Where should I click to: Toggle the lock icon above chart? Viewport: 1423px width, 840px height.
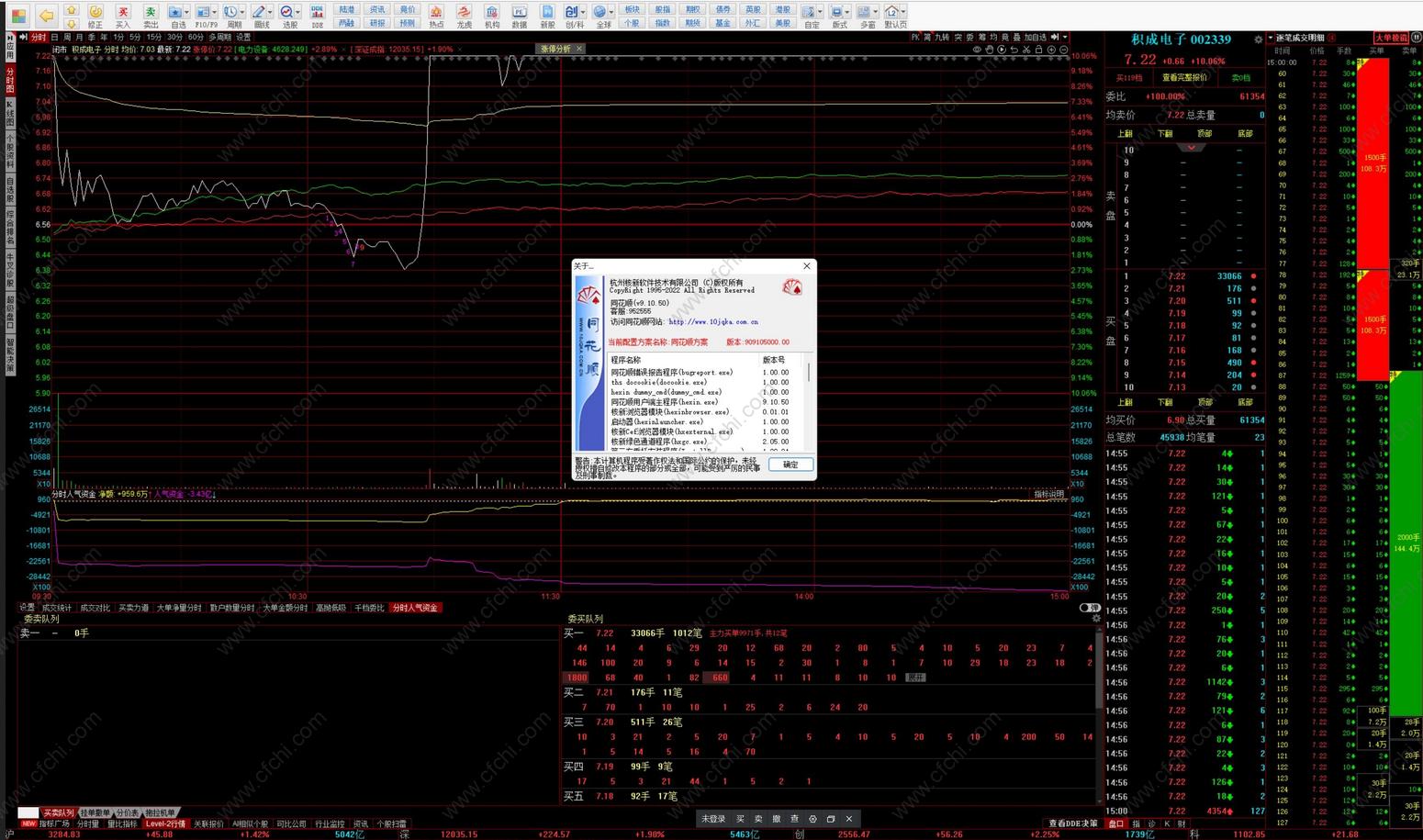click(1038, 50)
